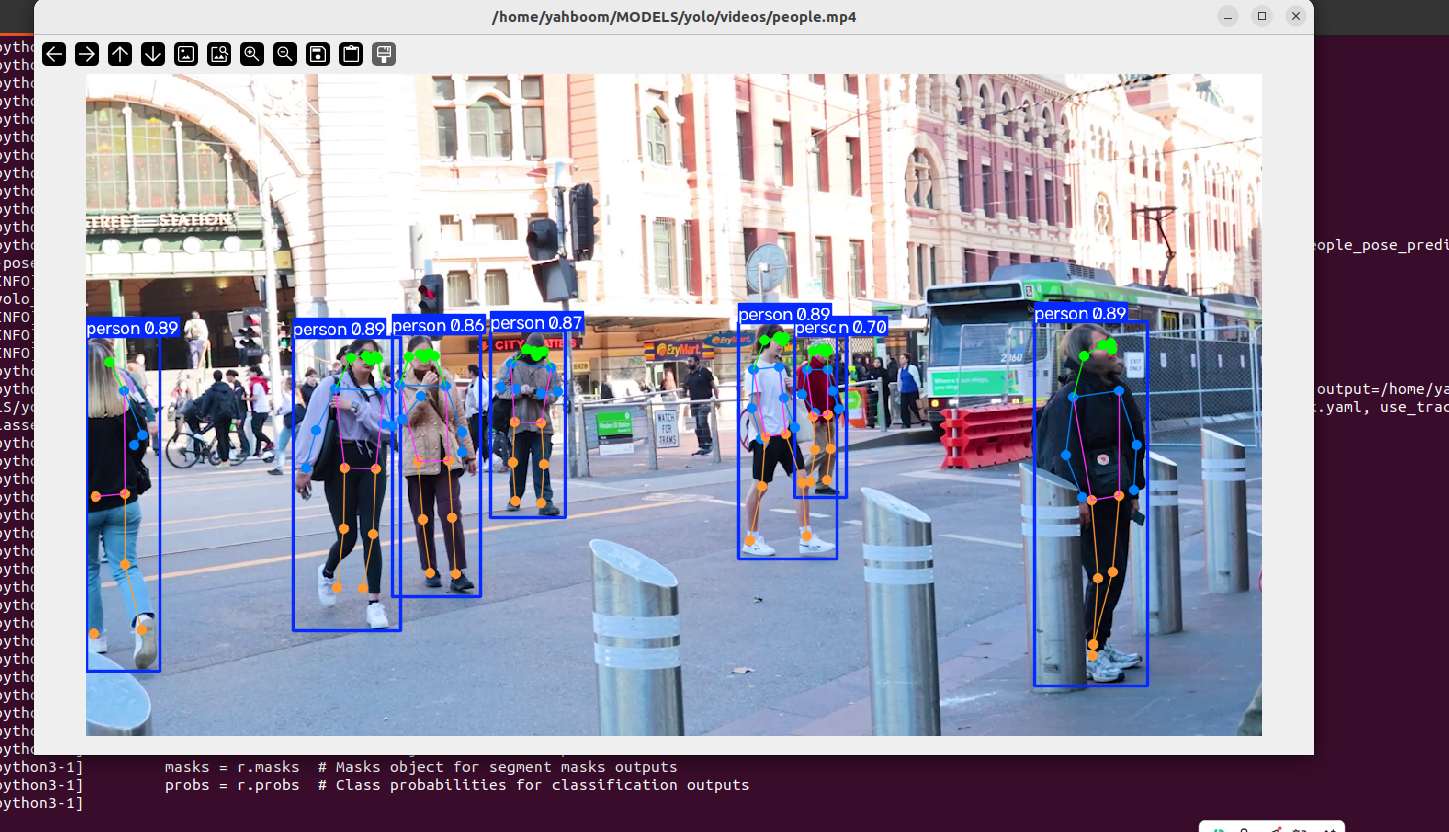The height and width of the screenshot is (832, 1449).
Task: Close the people.mp4 viewer window
Action: pyautogui.click(x=1296, y=16)
